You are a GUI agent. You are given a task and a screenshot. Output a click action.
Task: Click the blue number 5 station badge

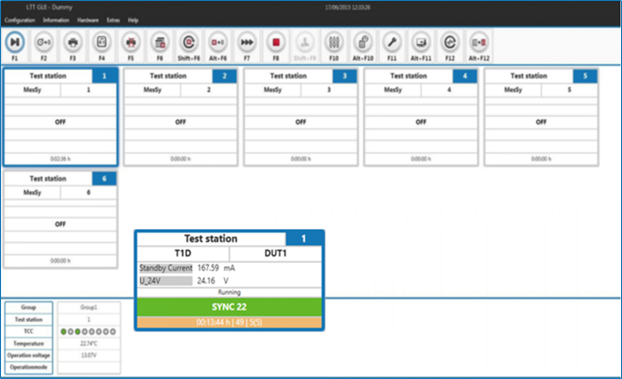(585, 76)
